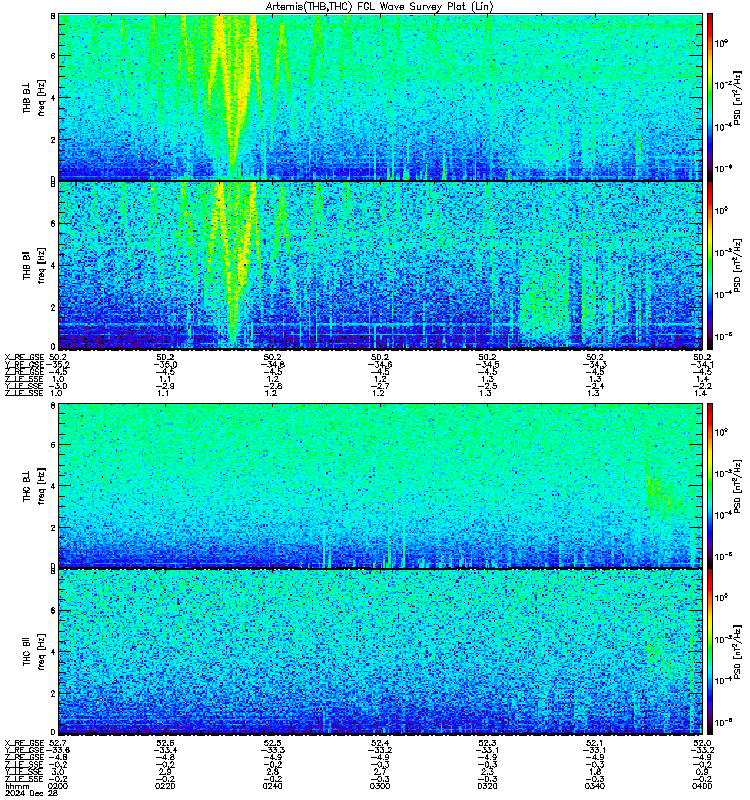
Task: Click the THB 'X_RE_GSE' row label
Action: tap(24, 357)
